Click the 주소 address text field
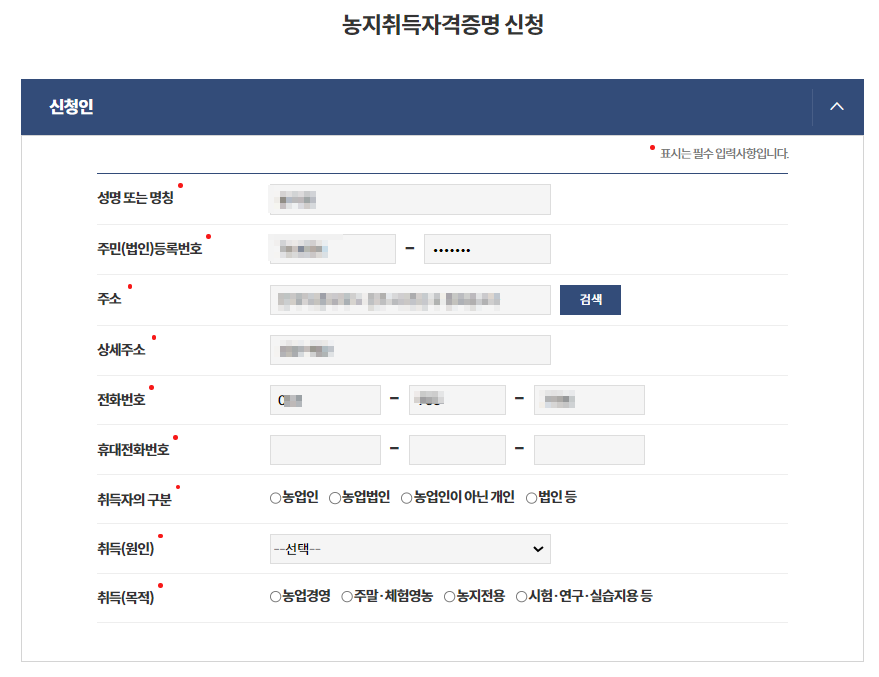 click(x=409, y=299)
